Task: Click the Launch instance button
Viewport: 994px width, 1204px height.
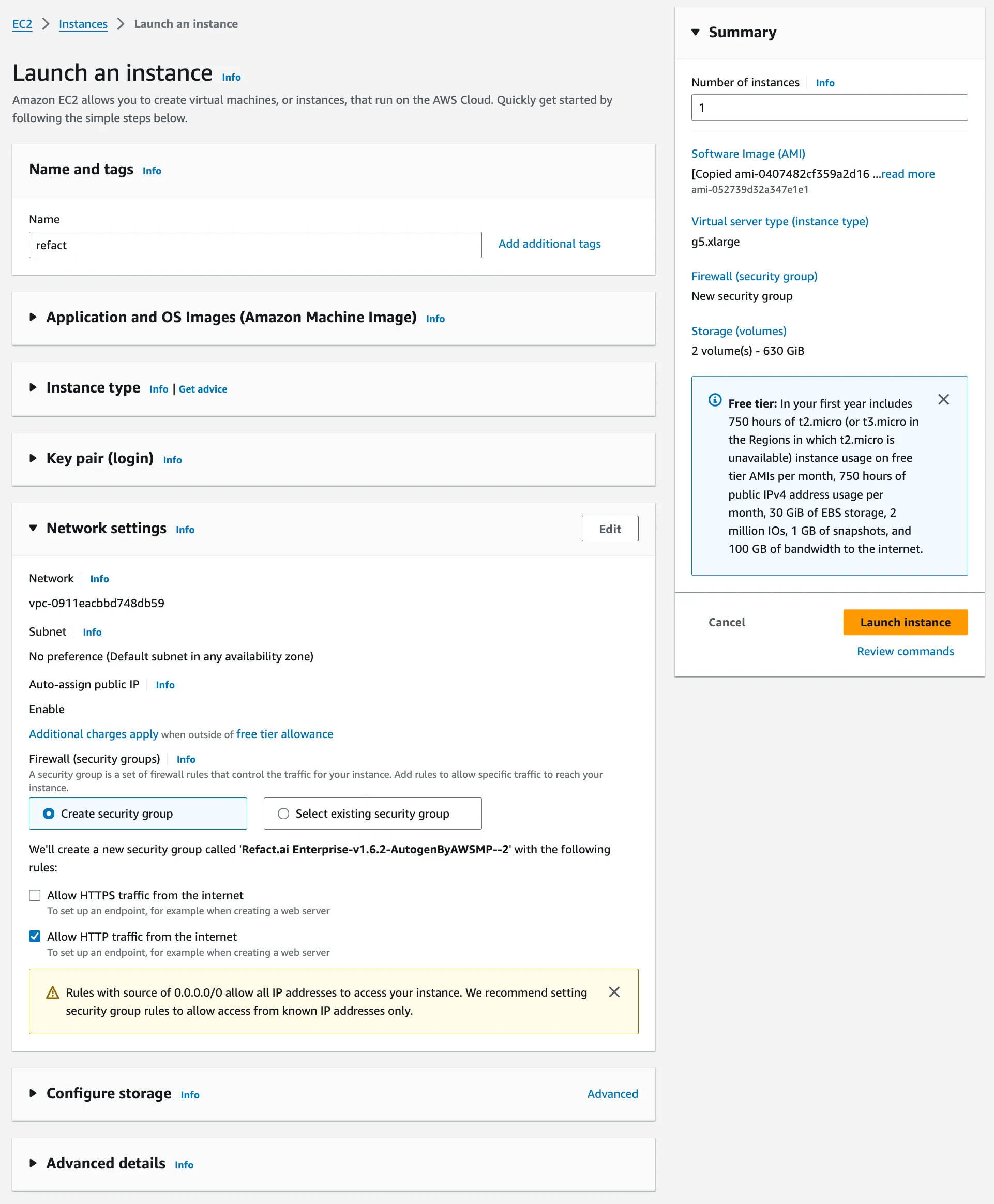Action: pyautogui.click(x=905, y=622)
